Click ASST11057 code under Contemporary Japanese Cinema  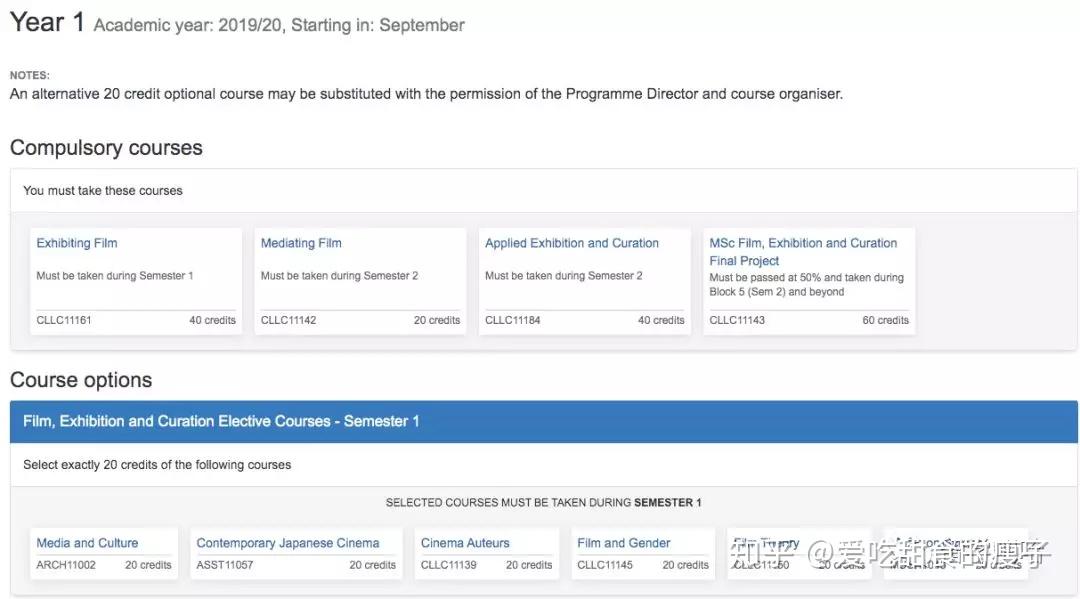pos(225,565)
